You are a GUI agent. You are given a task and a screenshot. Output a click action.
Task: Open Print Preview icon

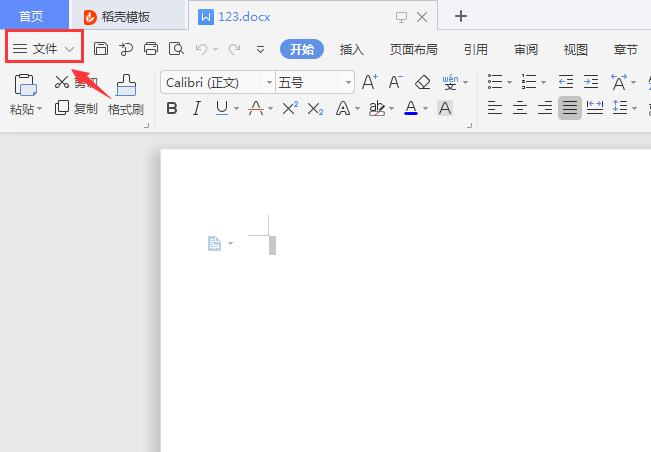[x=176, y=49]
